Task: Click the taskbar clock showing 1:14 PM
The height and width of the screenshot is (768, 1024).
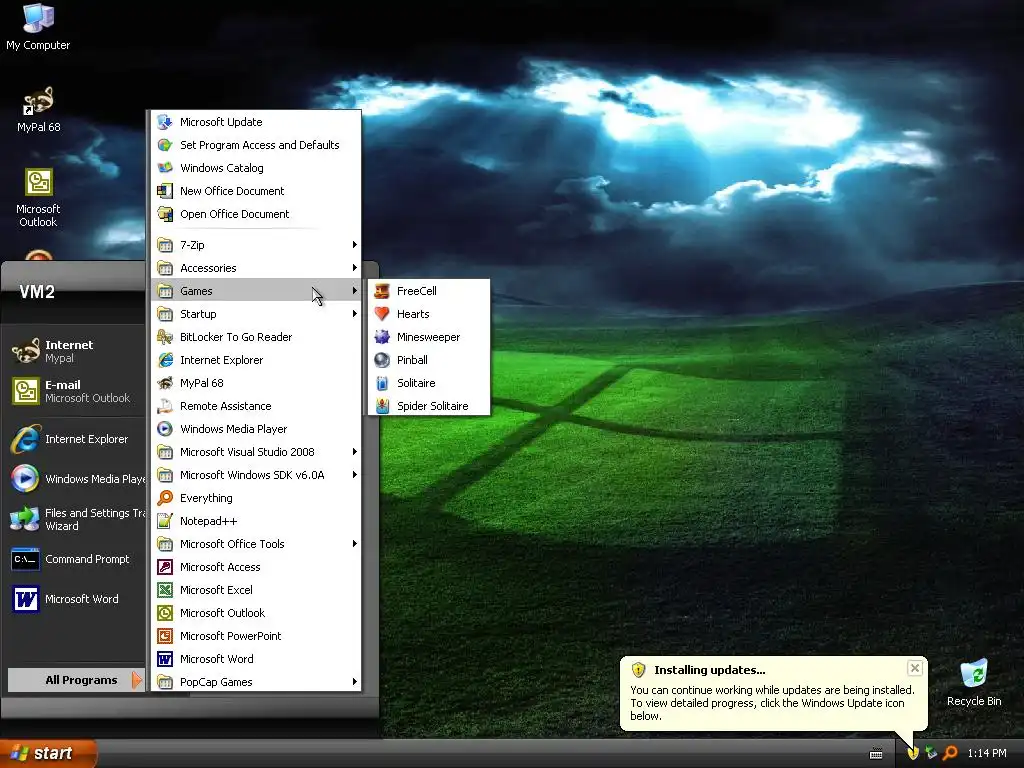Action: (x=987, y=754)
